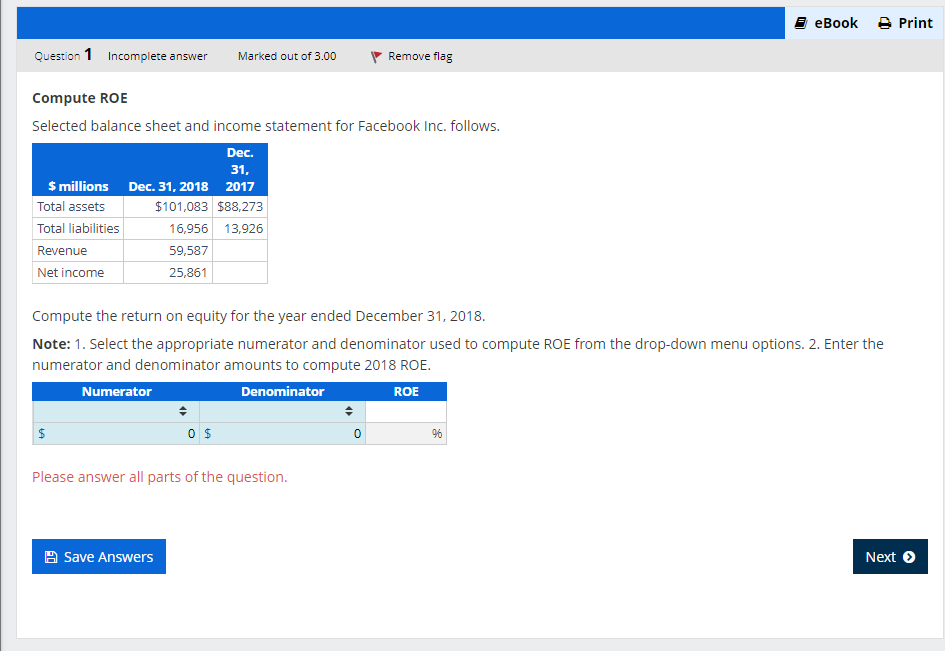Click the ROE percentage result cell
945x651 pixels.
coord(406,433)
